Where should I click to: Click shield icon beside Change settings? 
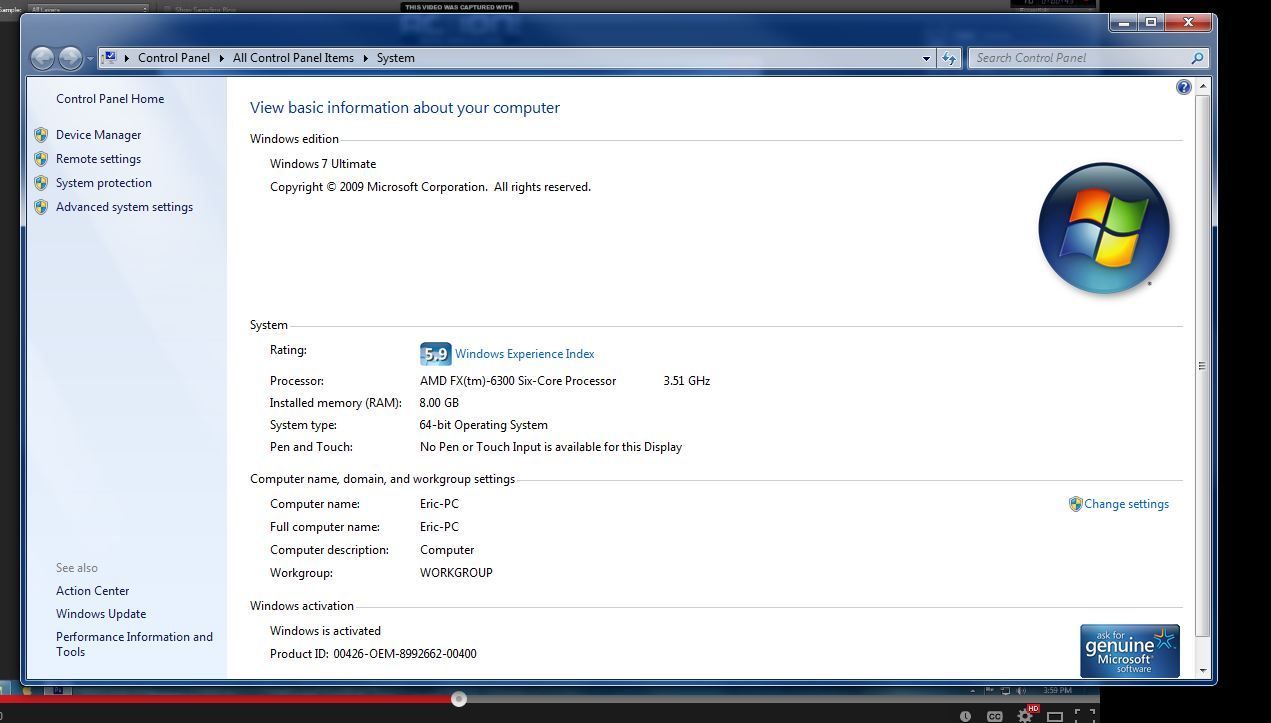pos(1075,504)
